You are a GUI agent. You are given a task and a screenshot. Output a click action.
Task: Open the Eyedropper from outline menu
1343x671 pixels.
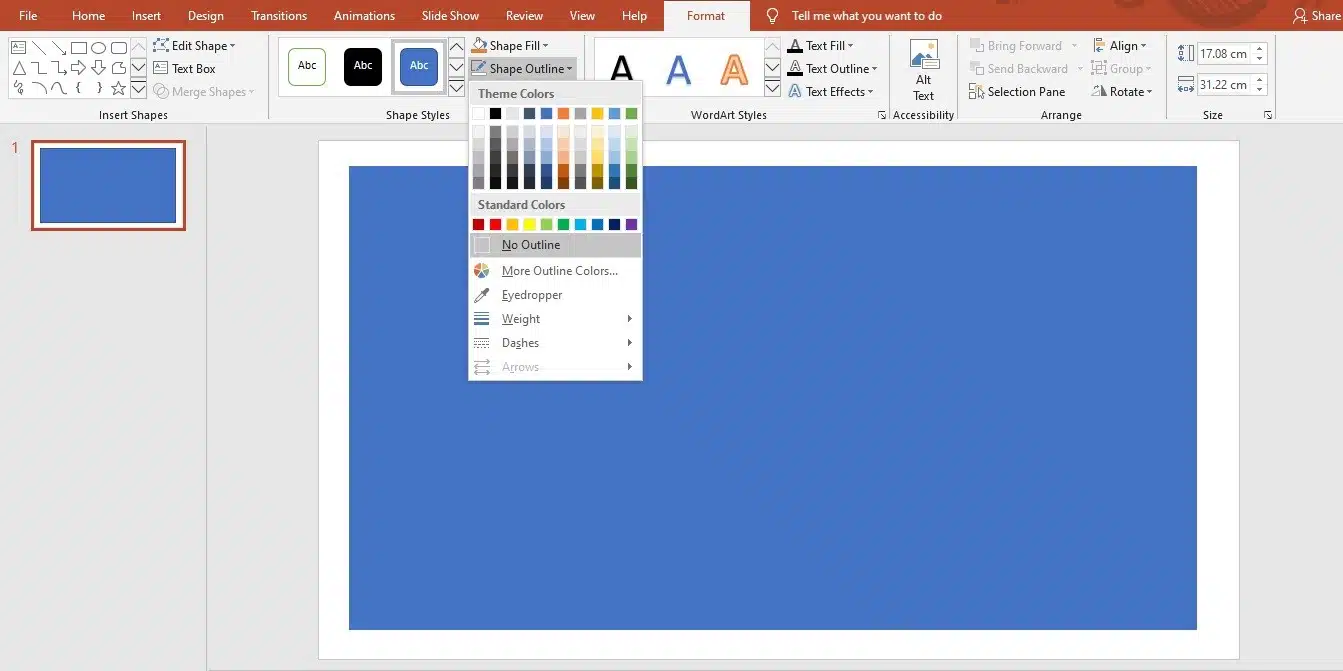point(533,294)
